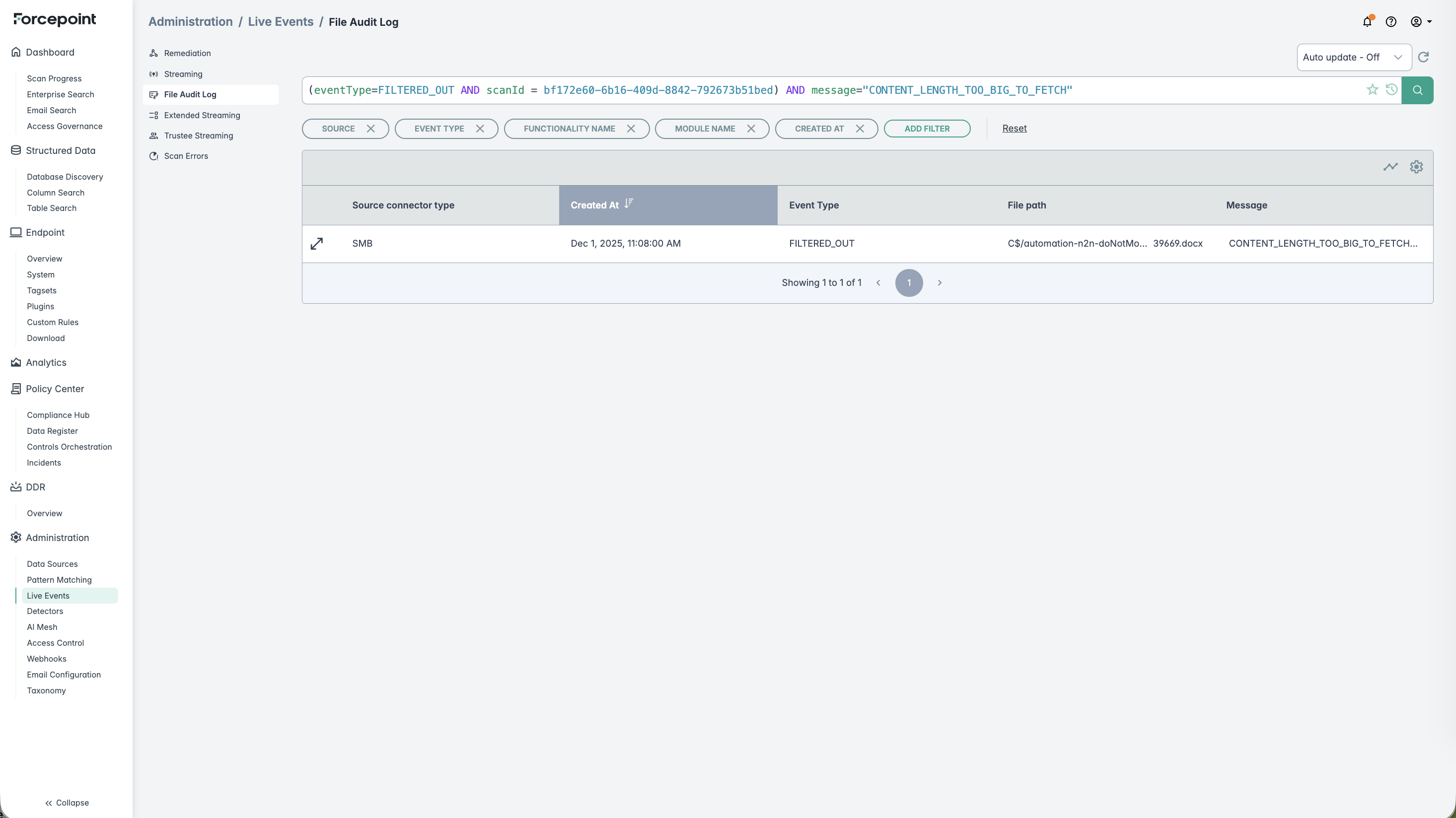
Task: Switch to Extended Streaming section
Action: click(x=202, y=115)
